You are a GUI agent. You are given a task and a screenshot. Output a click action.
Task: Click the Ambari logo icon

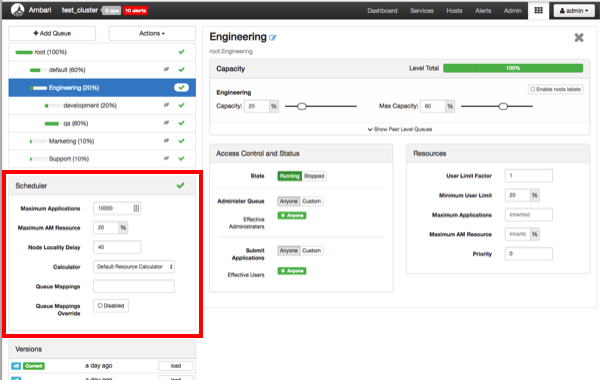tap(17, 10)
